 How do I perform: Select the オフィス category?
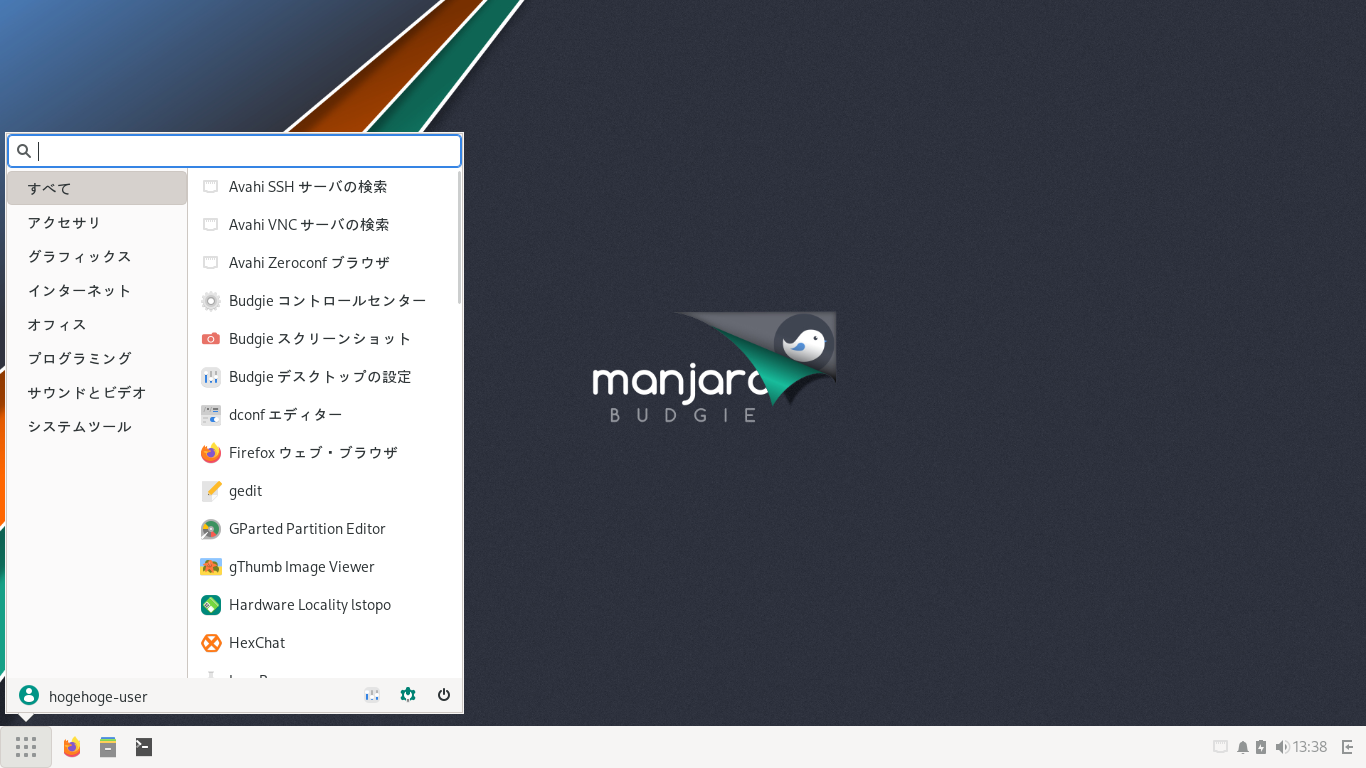click(x=97, y=324)
